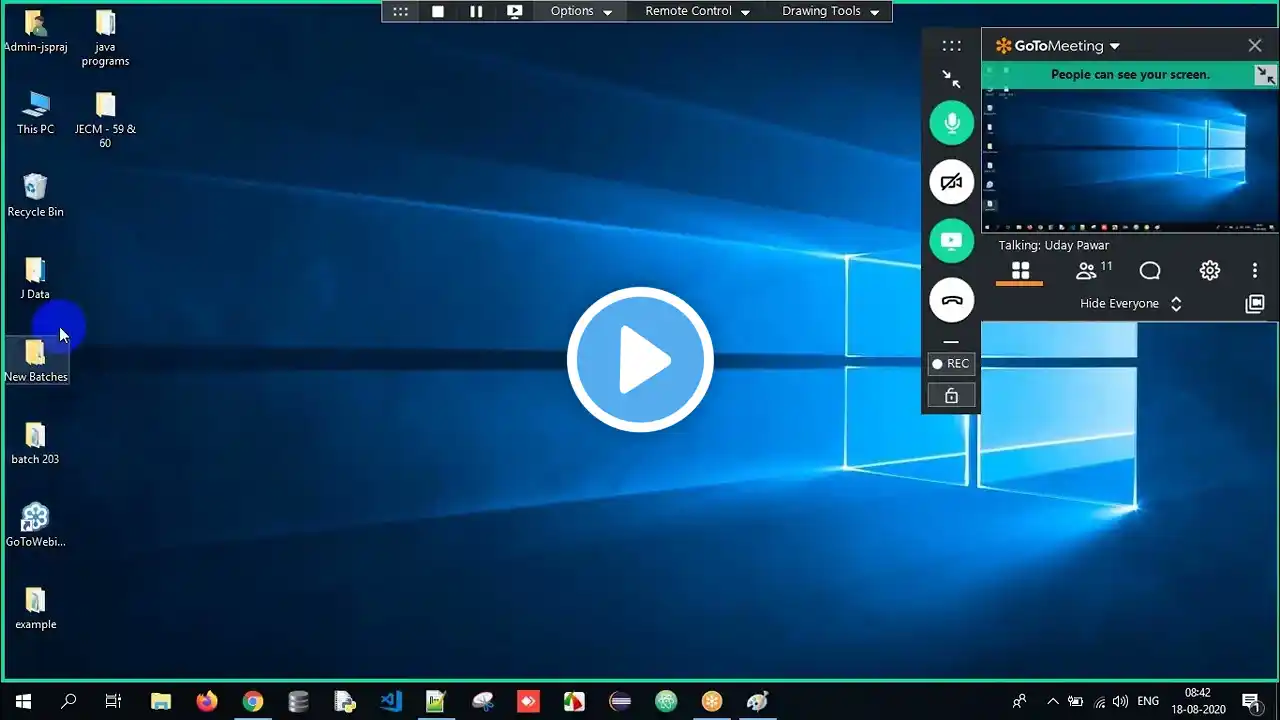Click the grip handle on the sharing toolbar
1280x720 pixels.
400,11
